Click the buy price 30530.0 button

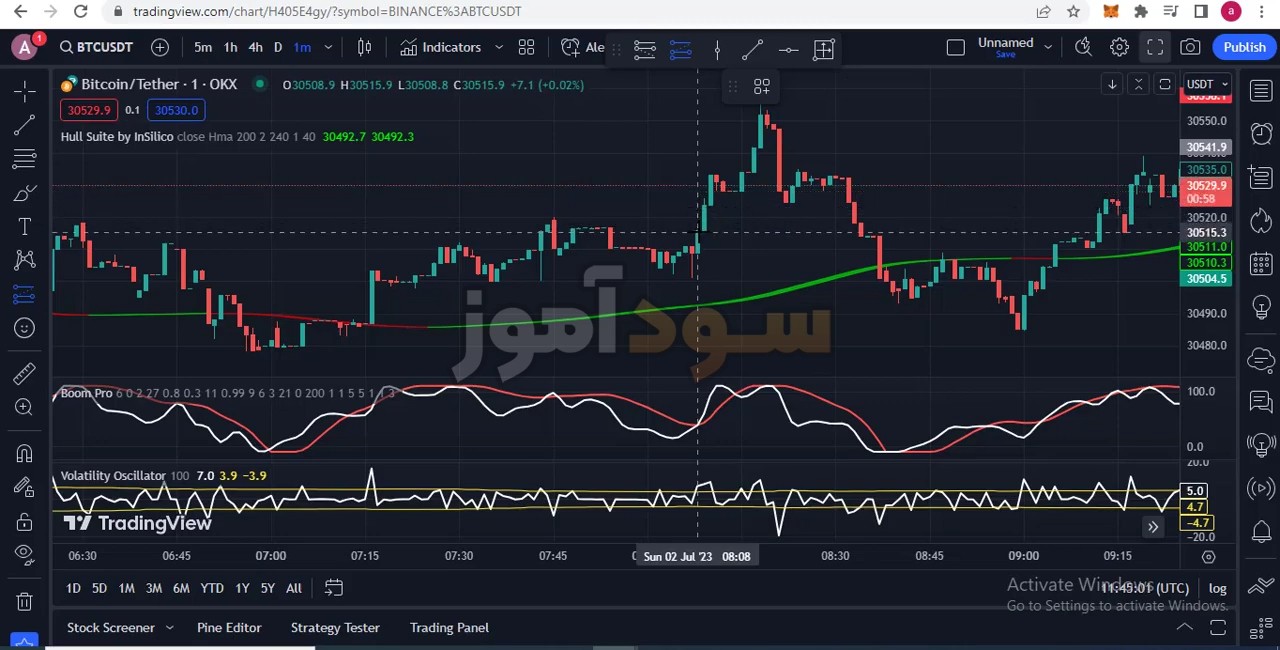(176, 110)
